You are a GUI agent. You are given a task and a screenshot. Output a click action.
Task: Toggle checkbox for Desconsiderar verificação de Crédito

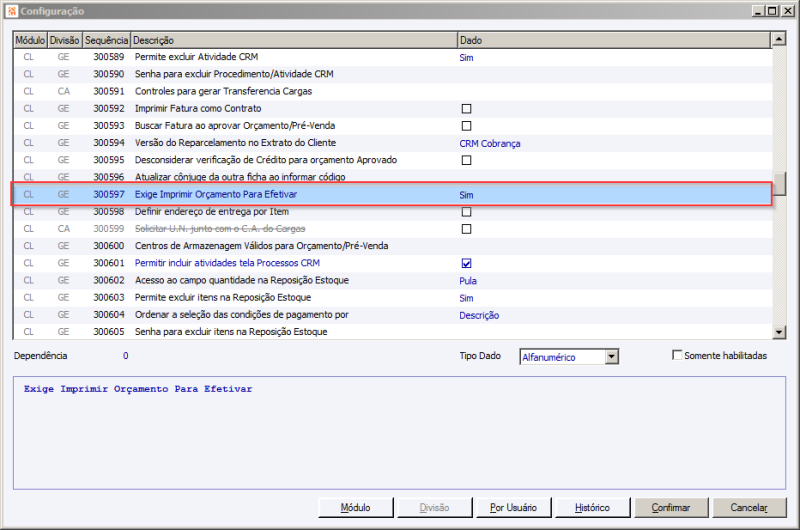point(466,160)
